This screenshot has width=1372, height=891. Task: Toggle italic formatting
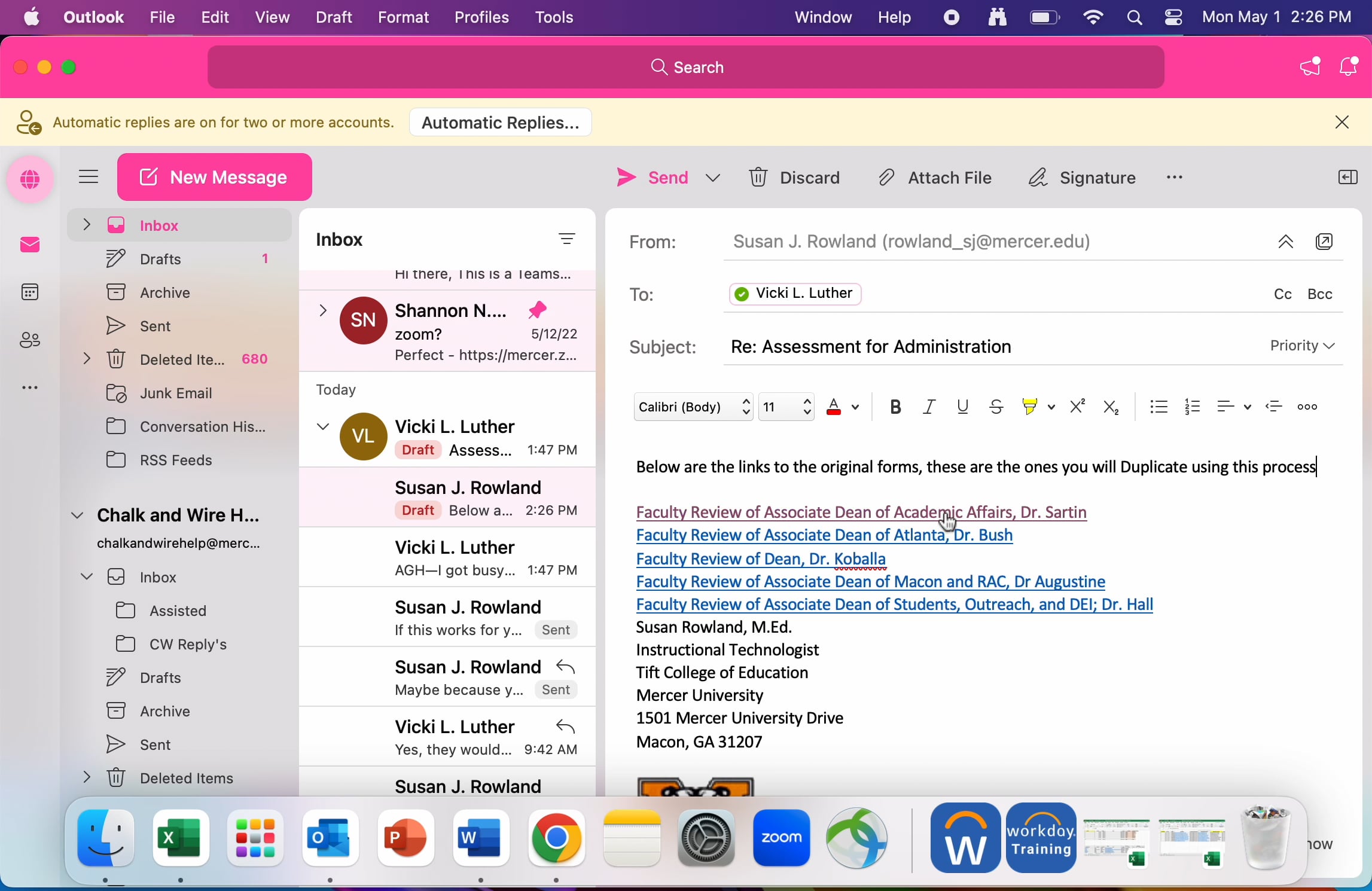tap(929, 407)
